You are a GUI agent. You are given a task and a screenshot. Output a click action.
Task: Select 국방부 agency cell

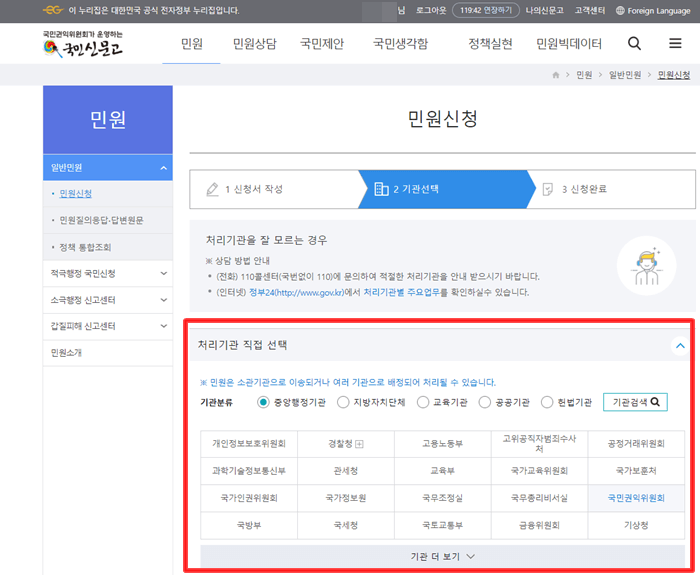click(249, 525)
